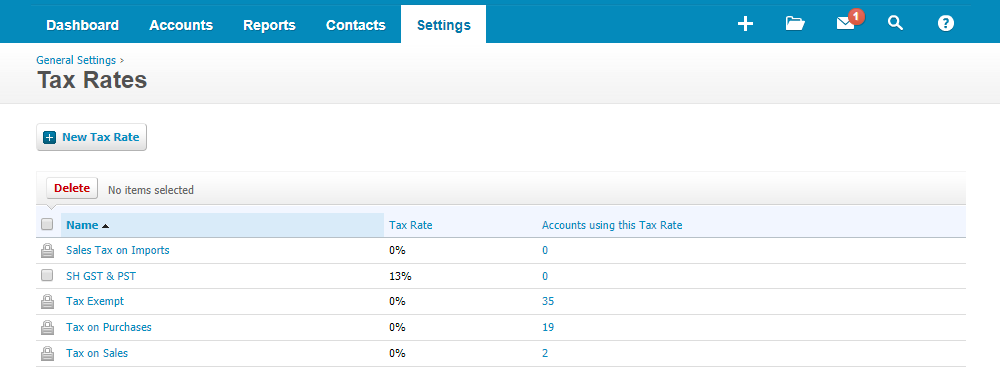This screenshot has width=1000, height=380.
Task: Click the 13% tax rate value
Action: coord(401,276)
